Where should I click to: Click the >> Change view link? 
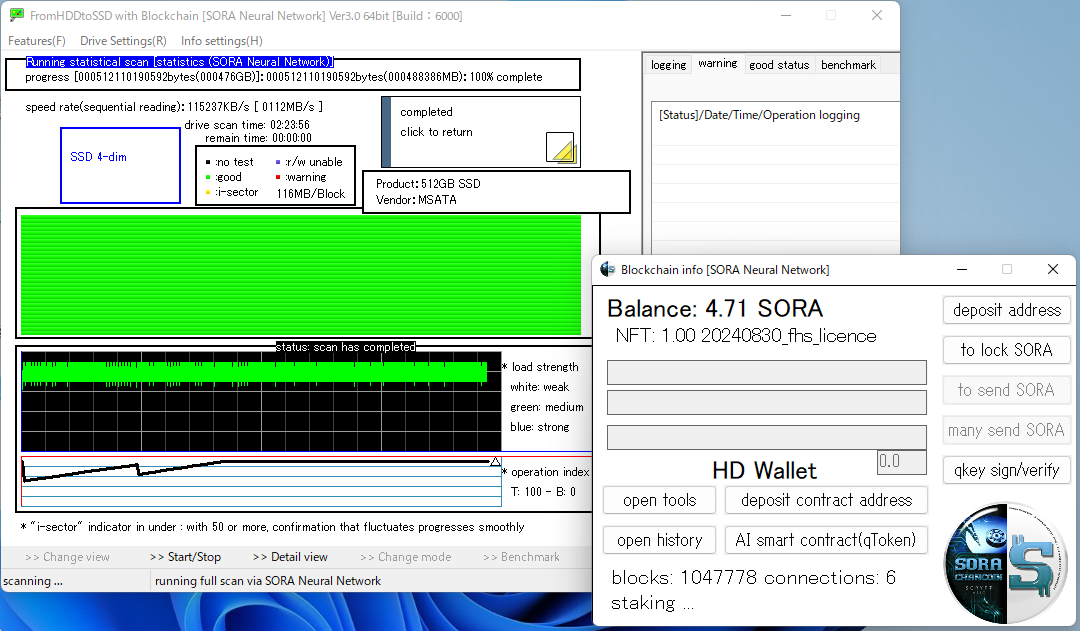pyautogui.click(x=67, y=557)
